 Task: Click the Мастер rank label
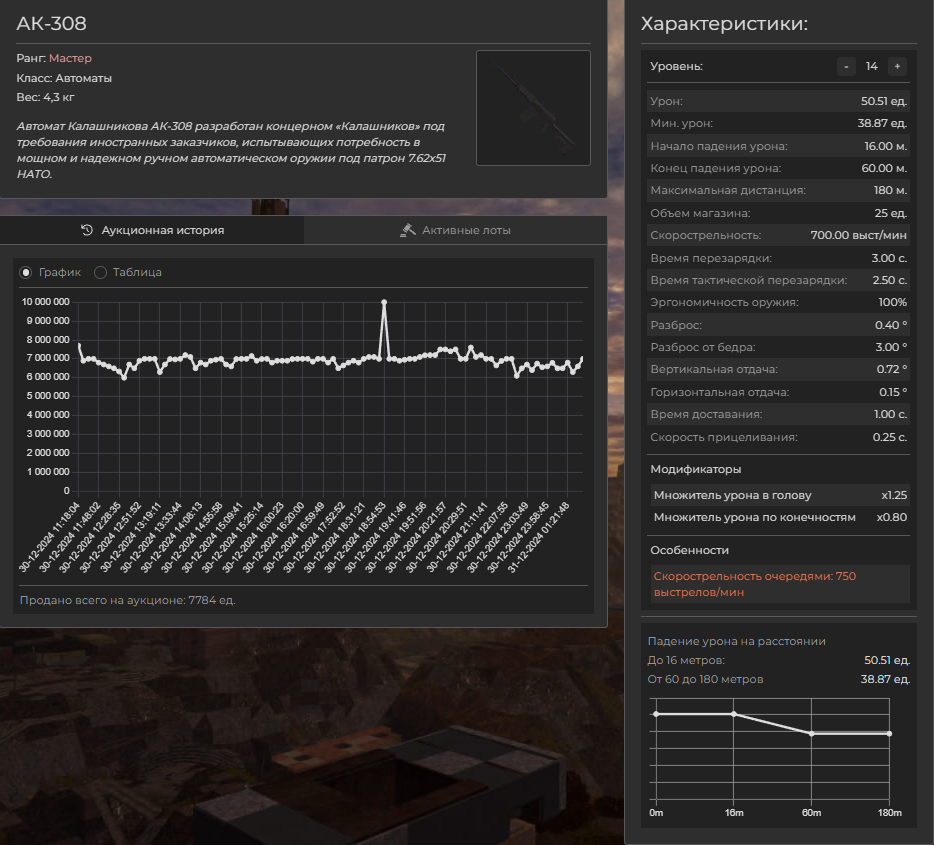coord(70,58)
